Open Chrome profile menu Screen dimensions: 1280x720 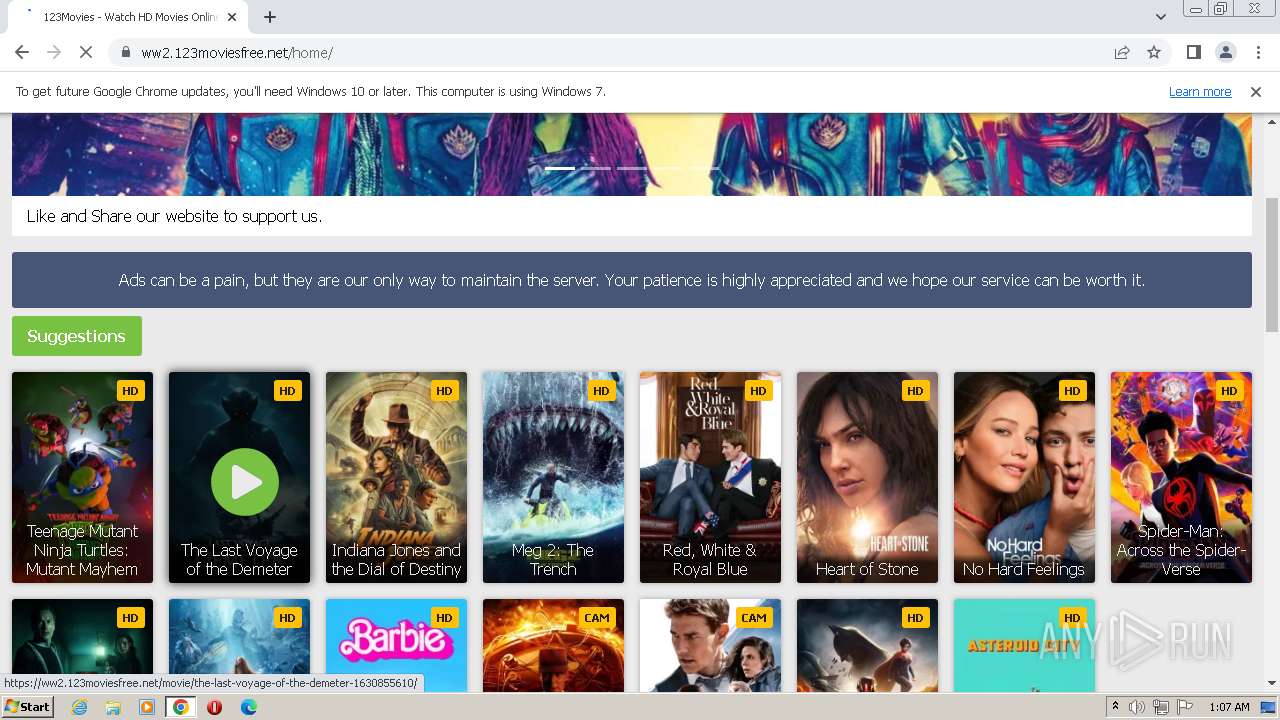(x=1225, y=52)
